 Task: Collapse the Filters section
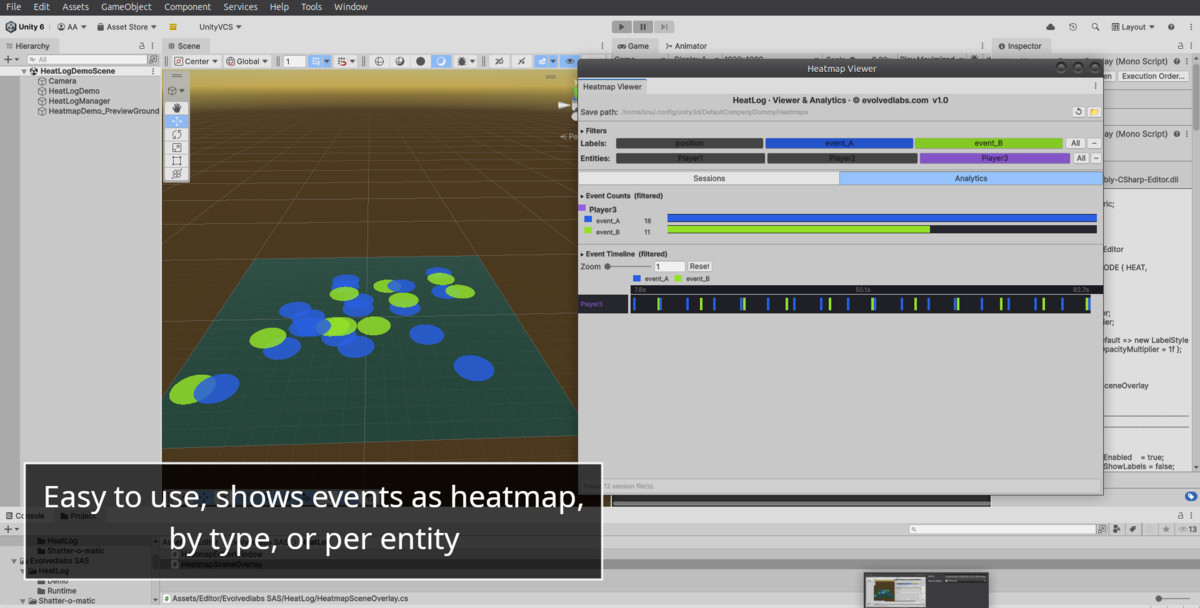pos(582,131)
